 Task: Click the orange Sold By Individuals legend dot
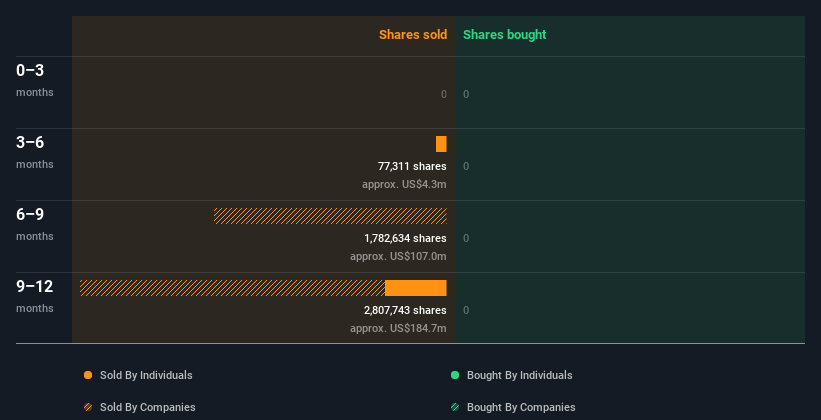(88, 375)
